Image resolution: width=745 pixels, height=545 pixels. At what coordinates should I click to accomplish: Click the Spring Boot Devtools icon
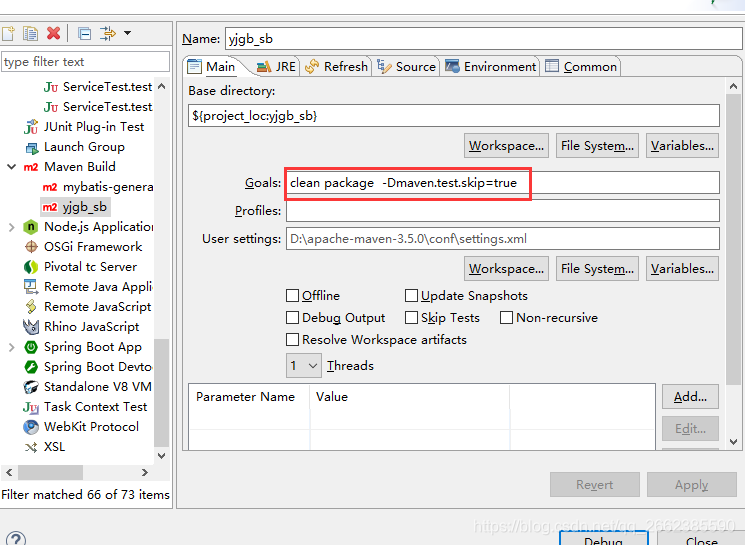[31, 367]
